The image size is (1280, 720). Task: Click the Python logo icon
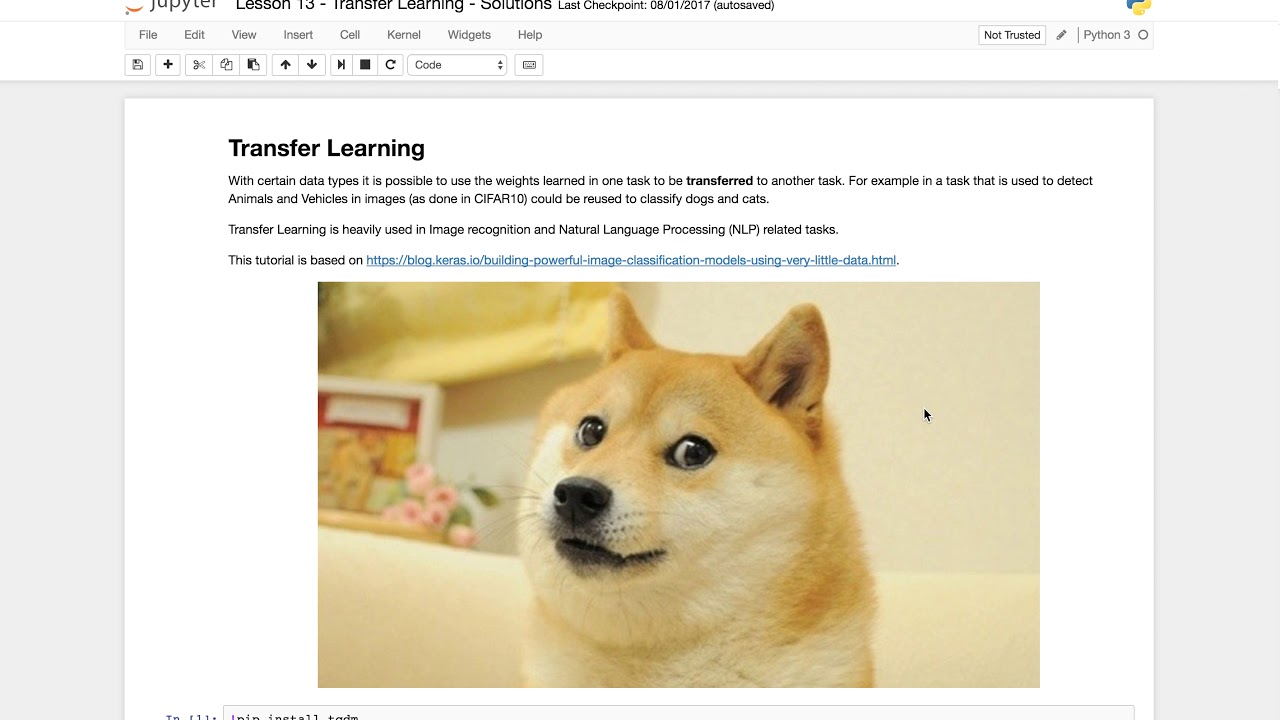pos(1138,6)
